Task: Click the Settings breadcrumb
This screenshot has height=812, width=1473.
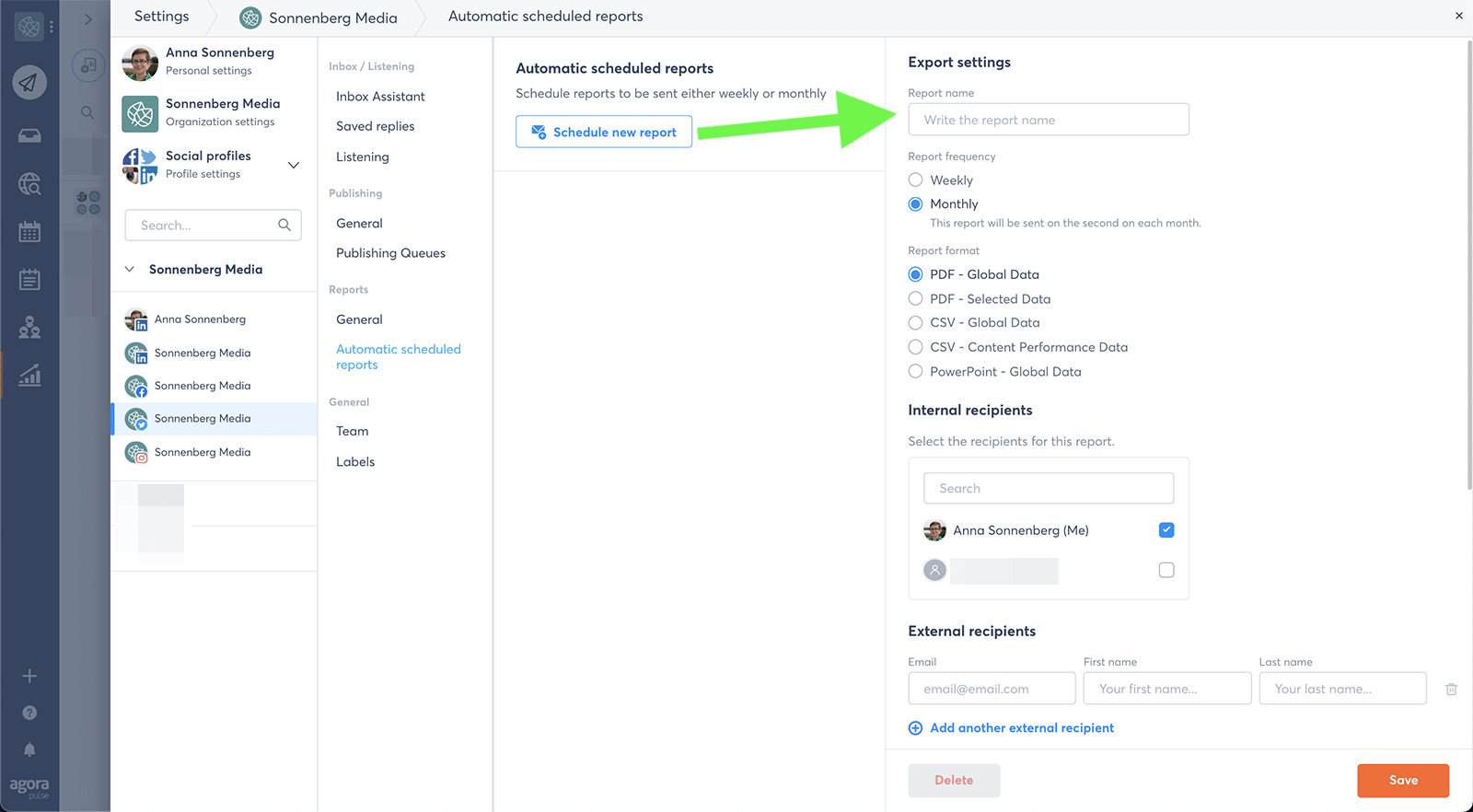Action: coord(161,17)
